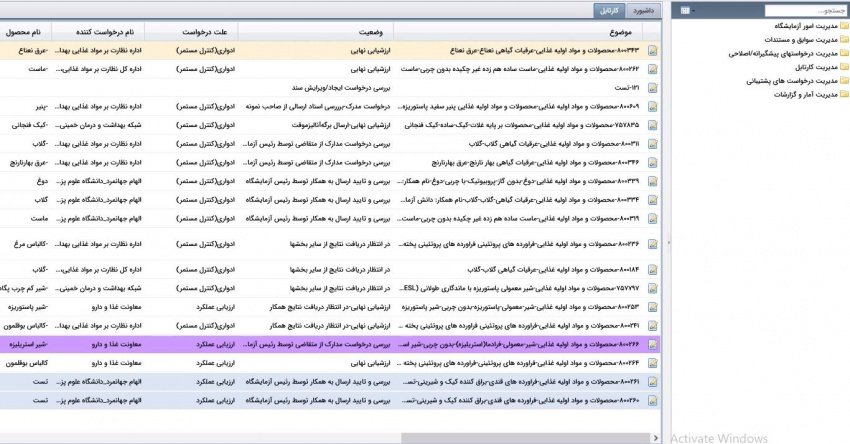
Task: Expand the مدیریت سوابق و مستندات folder
Action: click(x=844, y=39)
